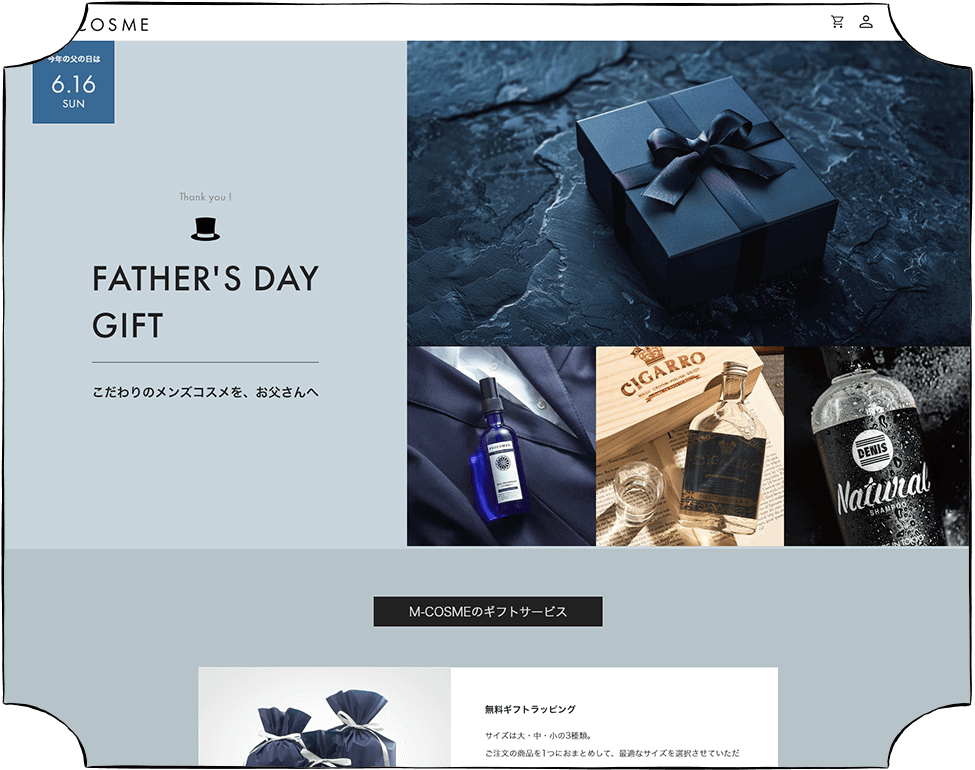This screenshot has height=770, width=975.
Task: Click the CIGARRO crown logo on wooden box
Action: tap(649, 355)
